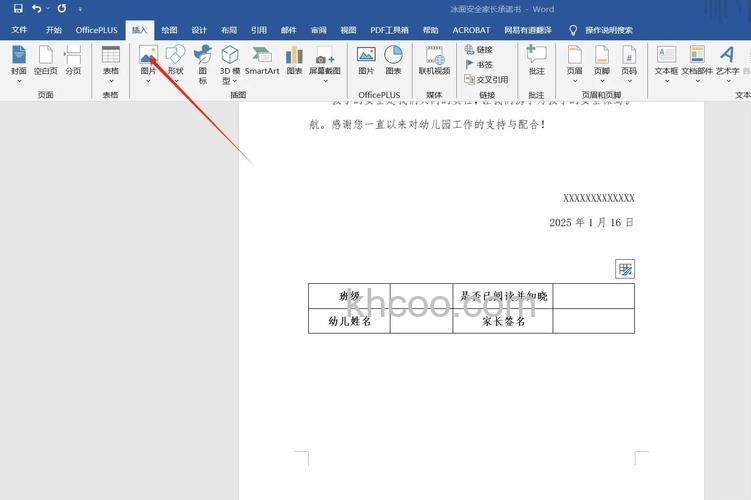The image size is (751, 500).
Task: Open the 页眉 header dropdown
Action: click(575, 64)
